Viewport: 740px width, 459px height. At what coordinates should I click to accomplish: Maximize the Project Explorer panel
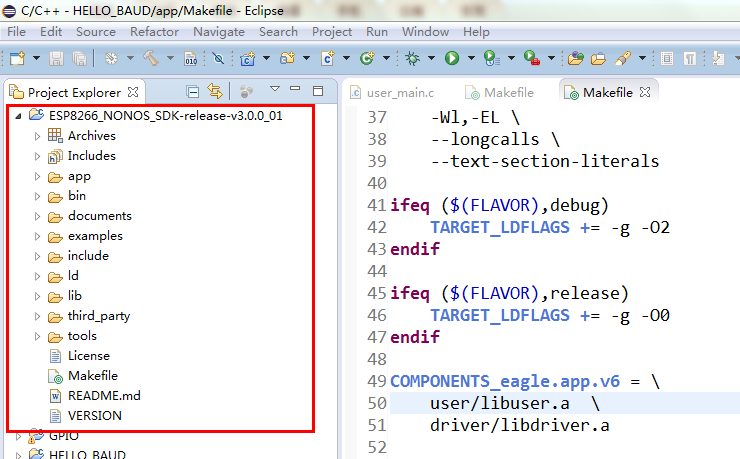[x=318, y=91]
